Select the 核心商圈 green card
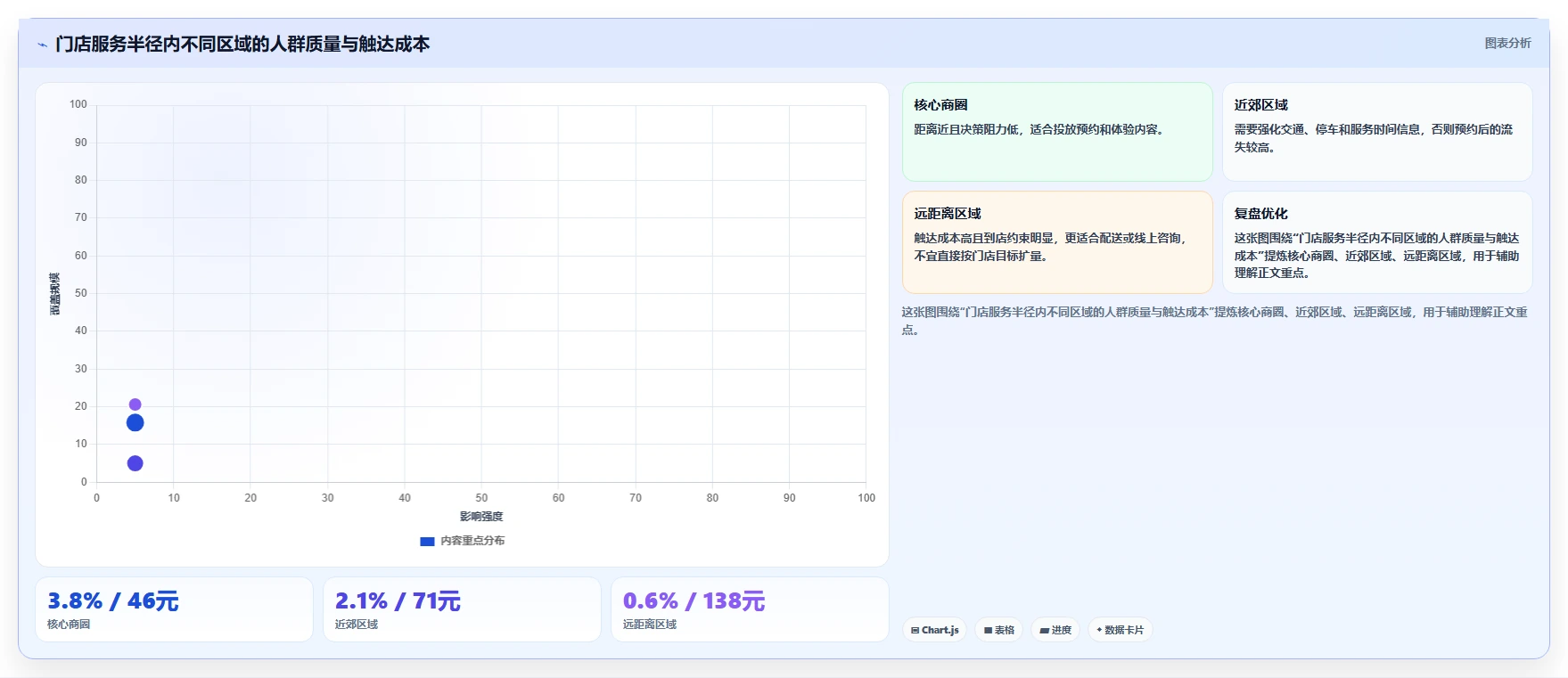This screenshot has height=678, width=1568. pos(1057,132)
